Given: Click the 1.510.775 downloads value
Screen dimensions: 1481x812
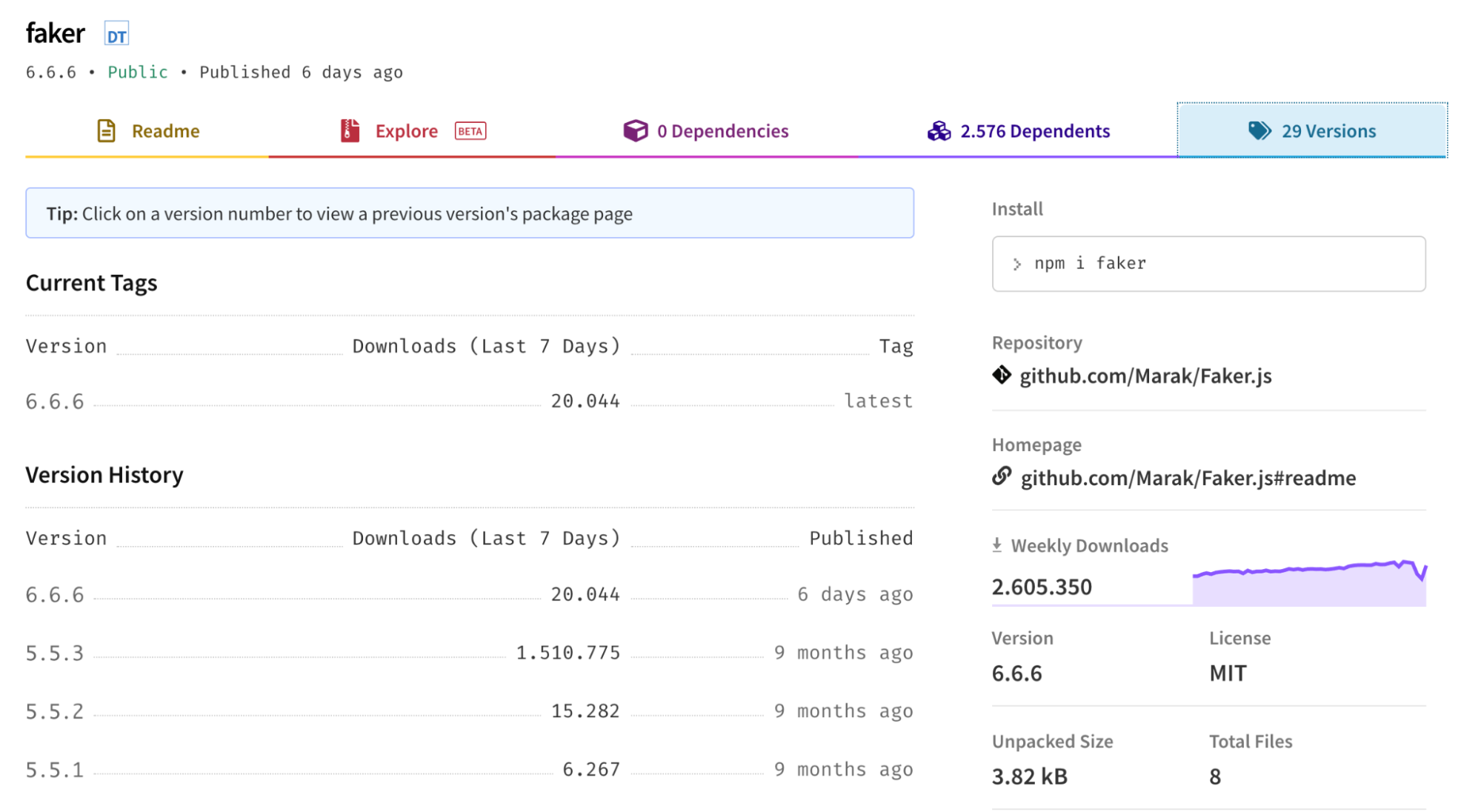Looking at the screenshot, I should click(568, 653).
